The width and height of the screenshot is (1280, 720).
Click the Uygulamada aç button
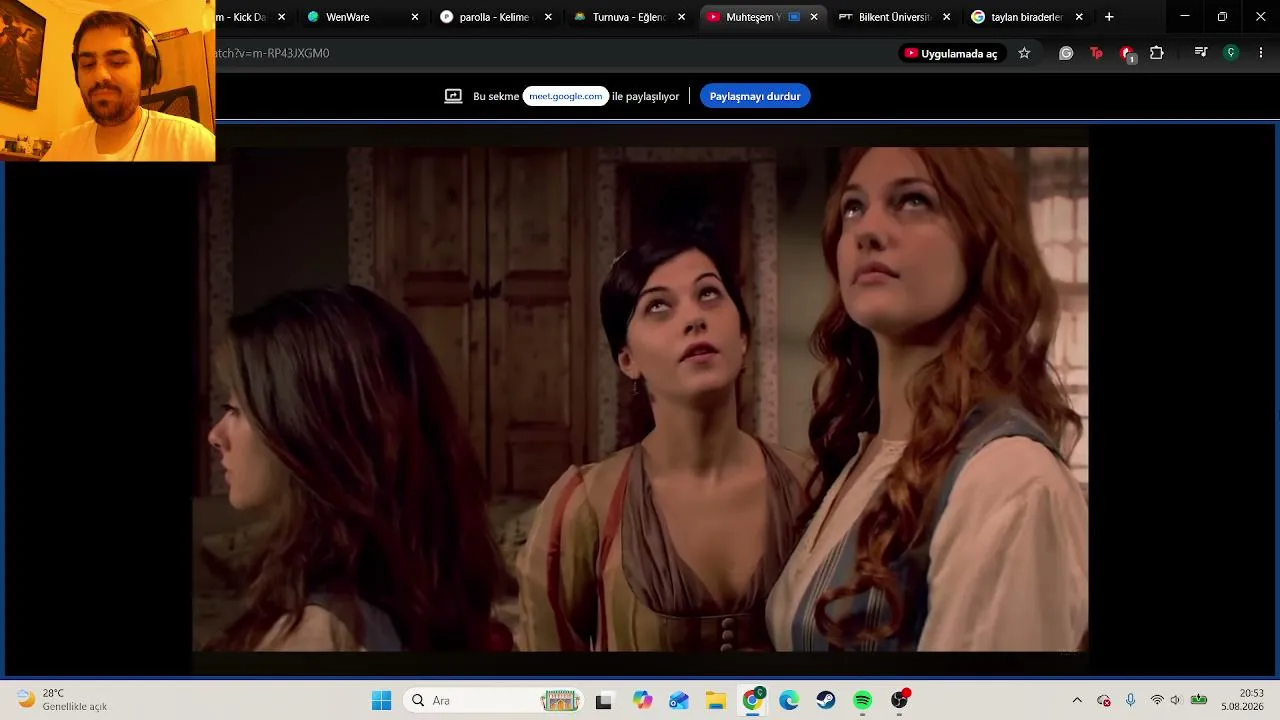(x=951, y=53)
